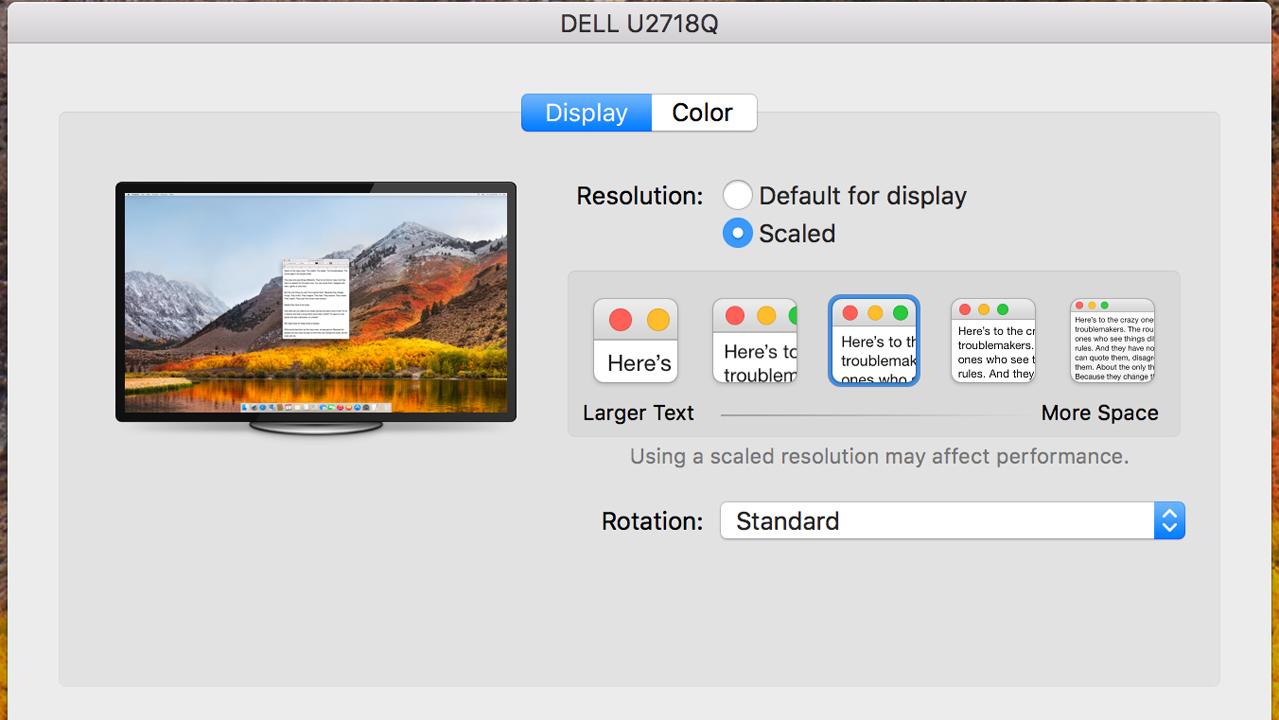Viewport: 1279px width, 720px height.
Task: Select the More Space scaling thumbnail with smallest text
Action: click(1112, 341)
